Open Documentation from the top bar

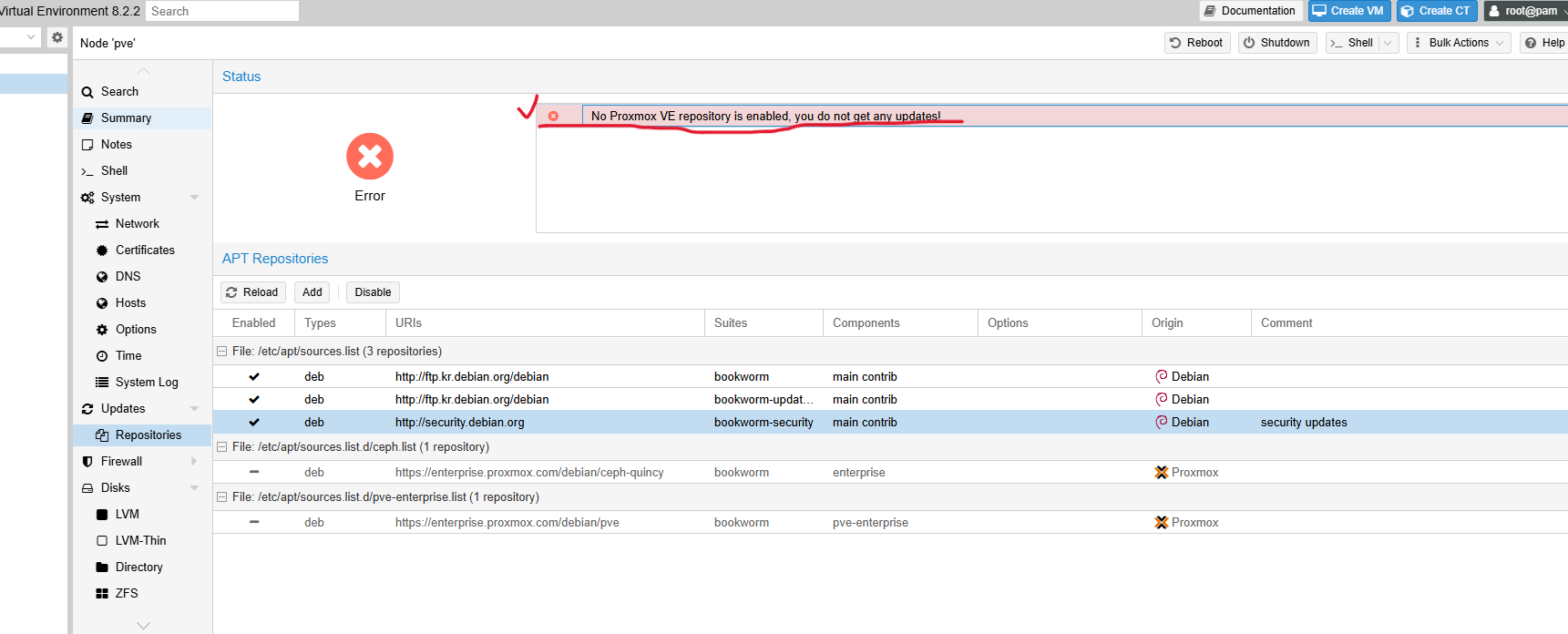[1250, 11]
